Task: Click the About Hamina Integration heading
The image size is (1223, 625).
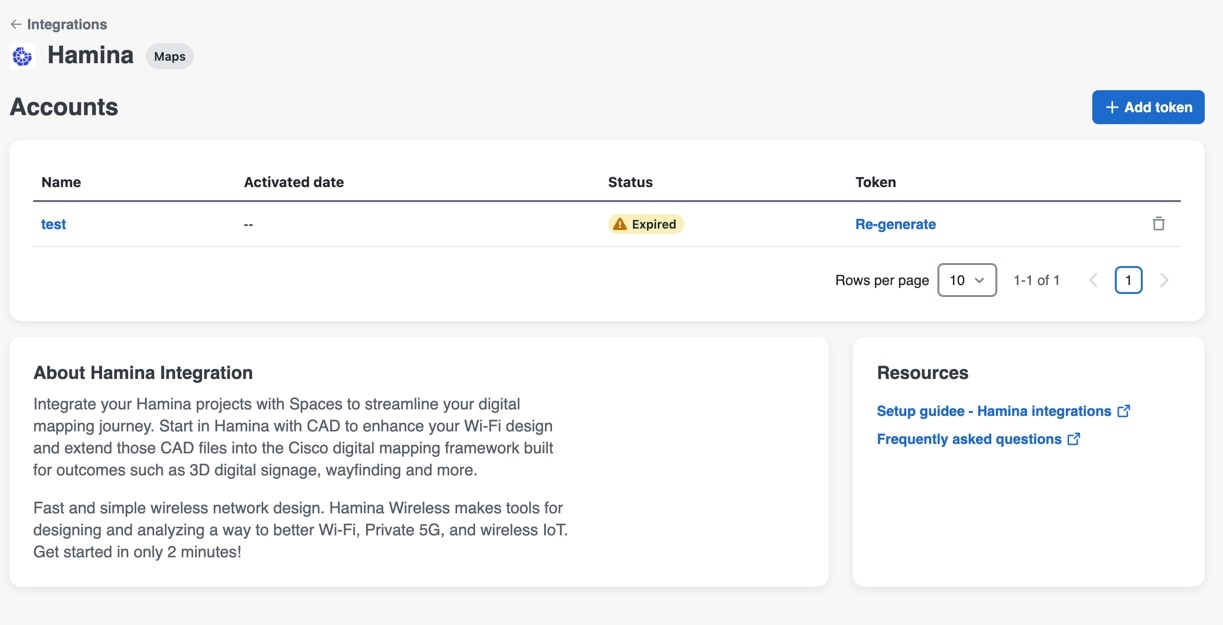Action: tap(143, 373)
